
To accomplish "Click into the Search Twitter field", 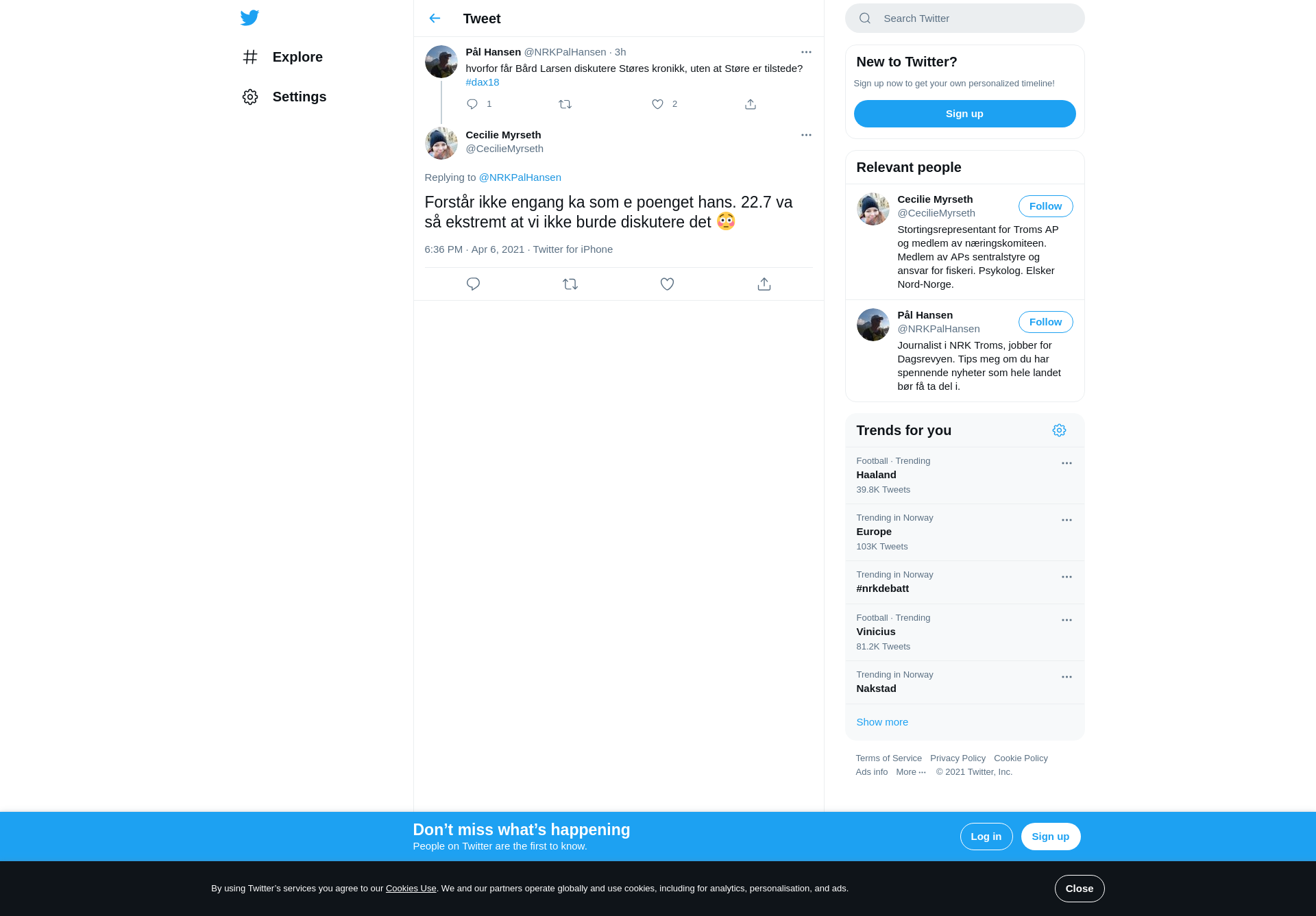I will [x=964, y=18].
